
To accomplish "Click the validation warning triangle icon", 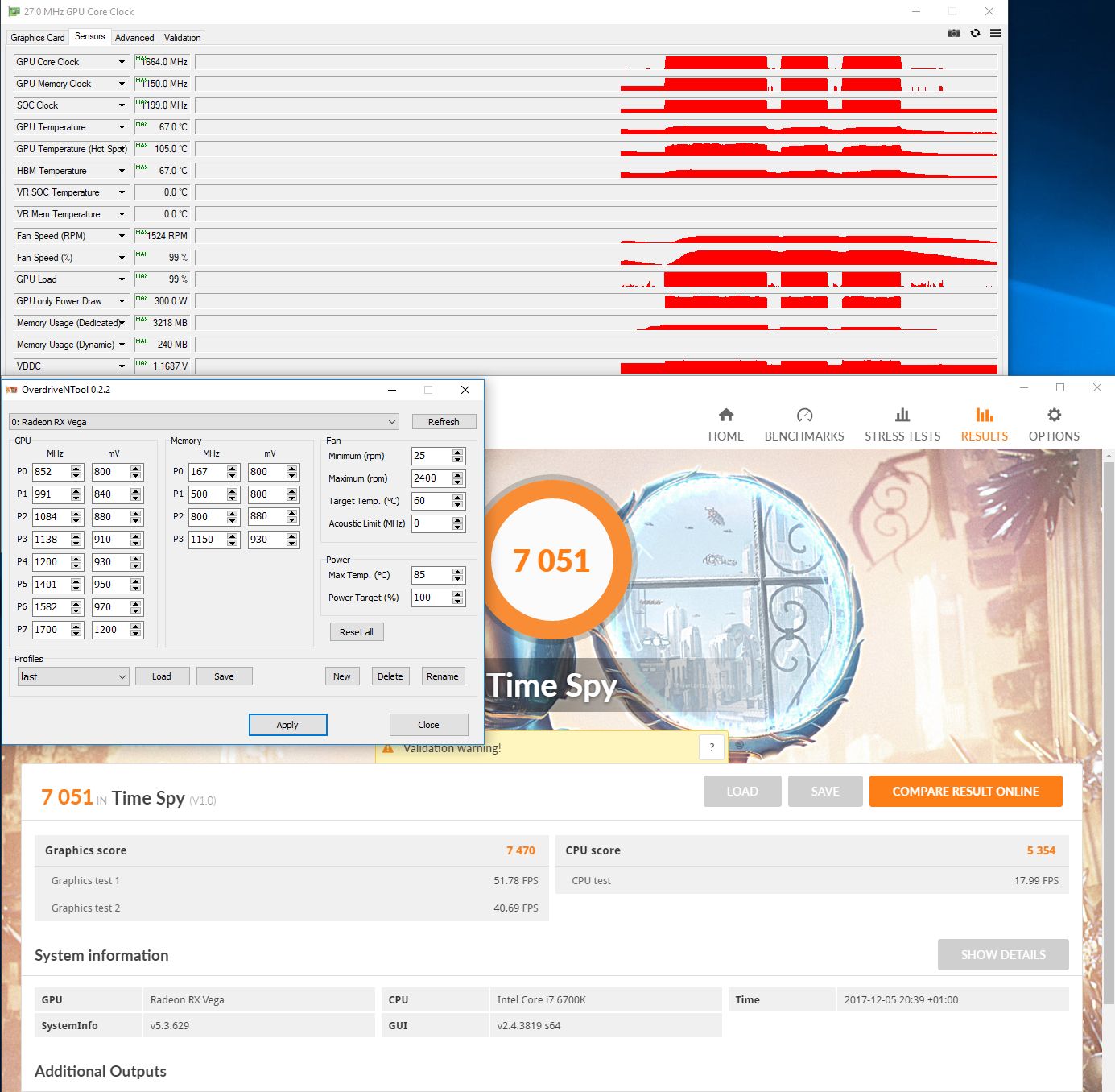I will (388, 748).
